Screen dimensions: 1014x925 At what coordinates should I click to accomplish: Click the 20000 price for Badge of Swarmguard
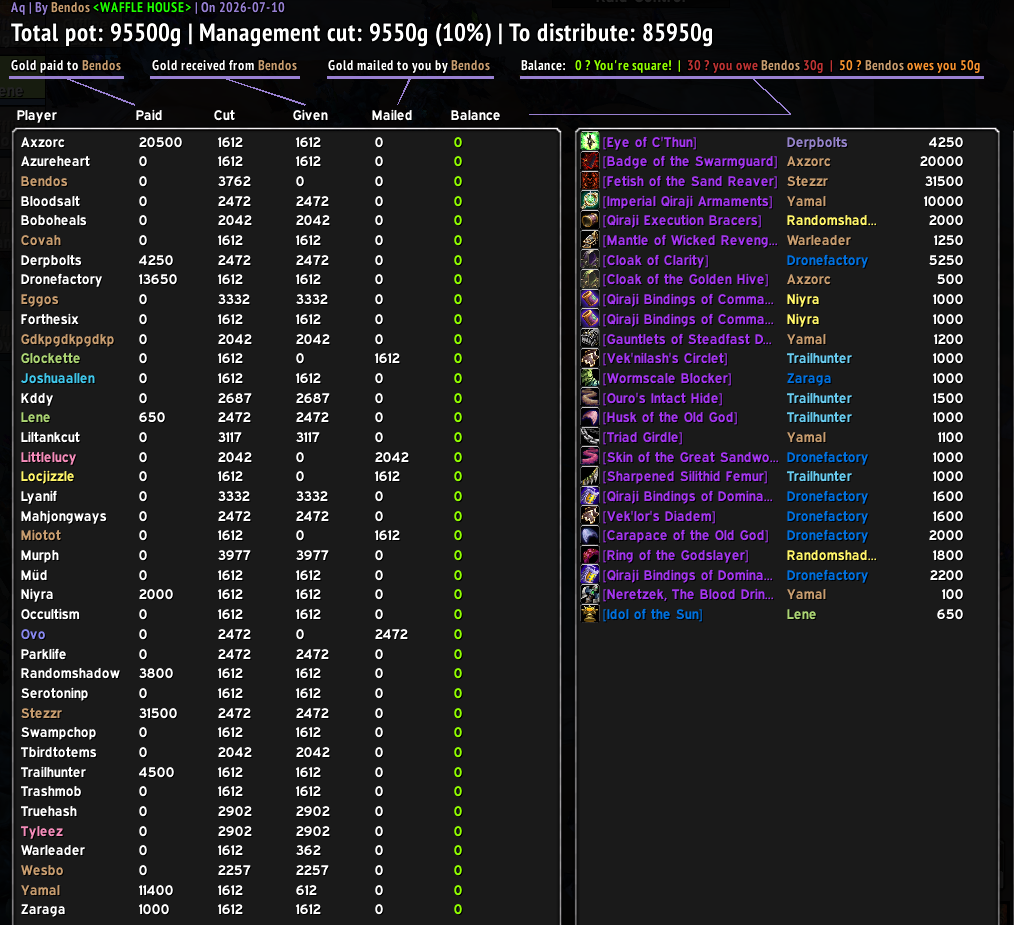[942, 161]
